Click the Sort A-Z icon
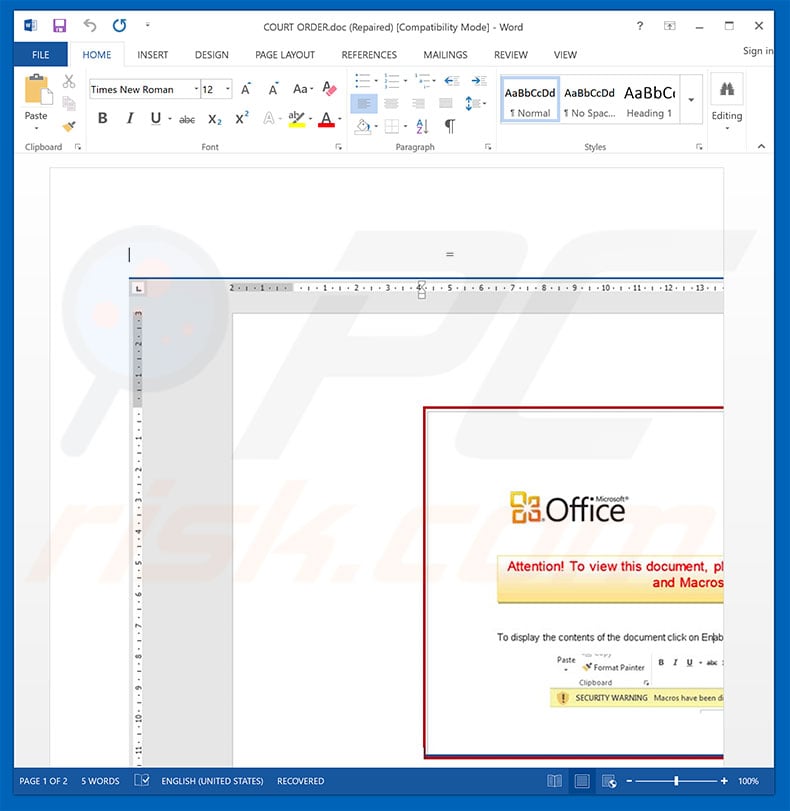The width and height of the screenshot is (790, 811). (x=422, y=126)
